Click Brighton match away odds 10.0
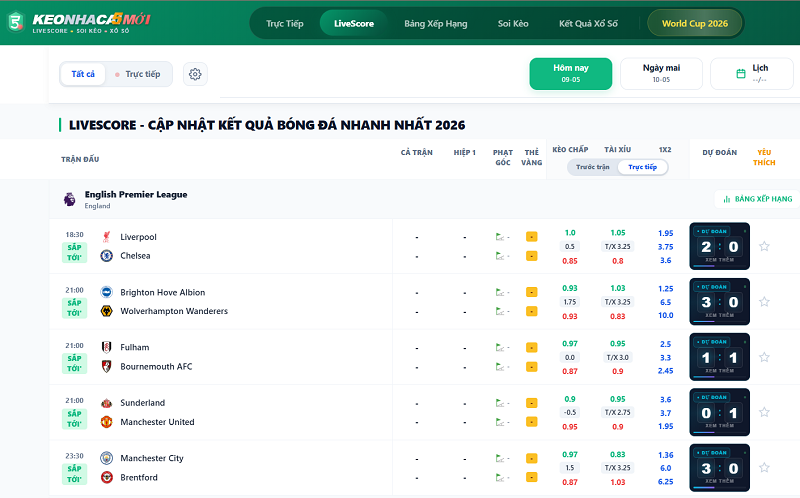This screenshot has height=498, width=800. (665, 315)
